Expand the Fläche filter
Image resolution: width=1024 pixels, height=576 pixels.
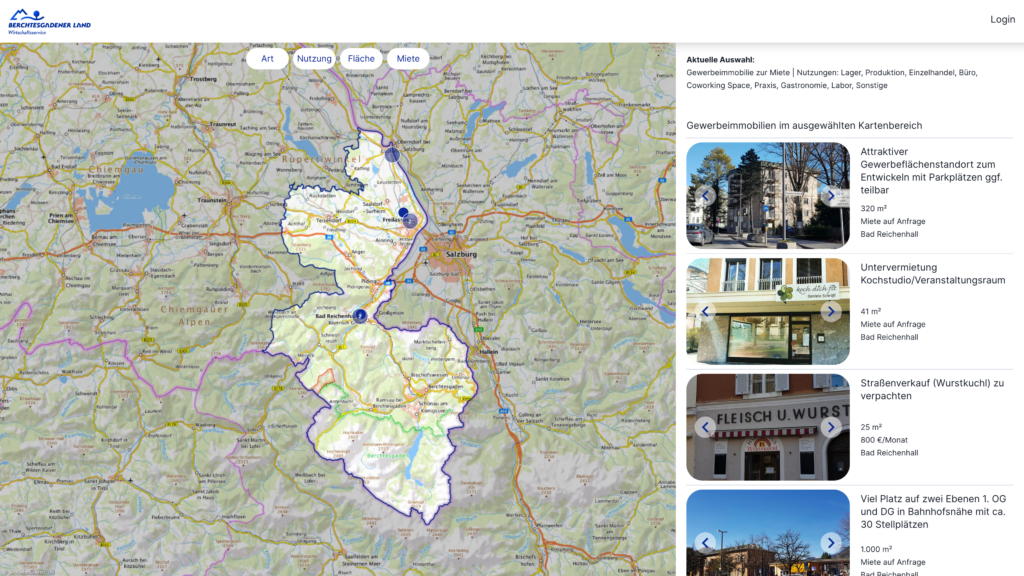361,59
